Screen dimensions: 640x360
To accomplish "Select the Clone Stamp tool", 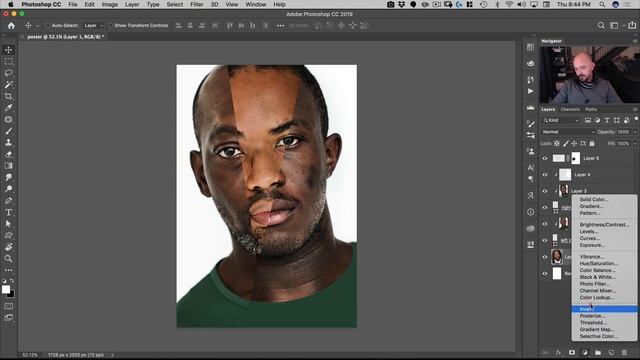I will point(8,143).
